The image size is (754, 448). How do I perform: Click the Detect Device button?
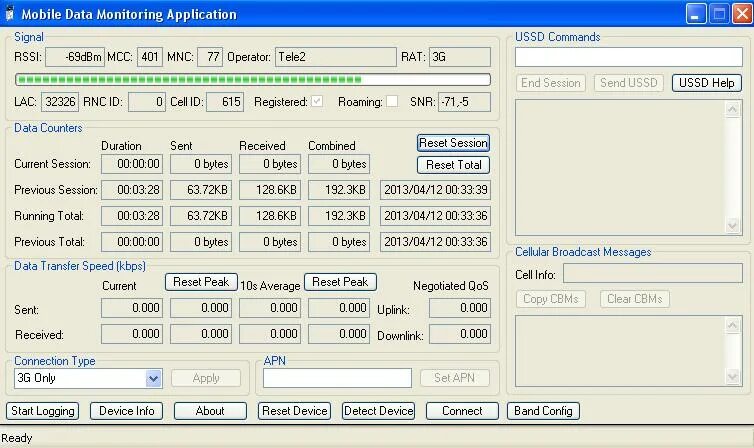378,411
